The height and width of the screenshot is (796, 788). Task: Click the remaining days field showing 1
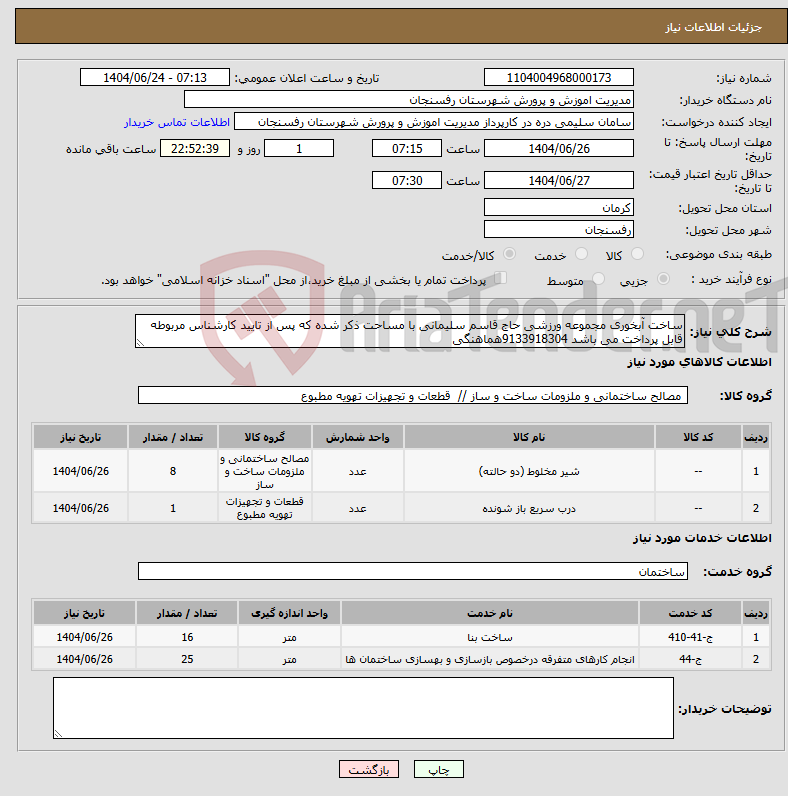point(299,149)
